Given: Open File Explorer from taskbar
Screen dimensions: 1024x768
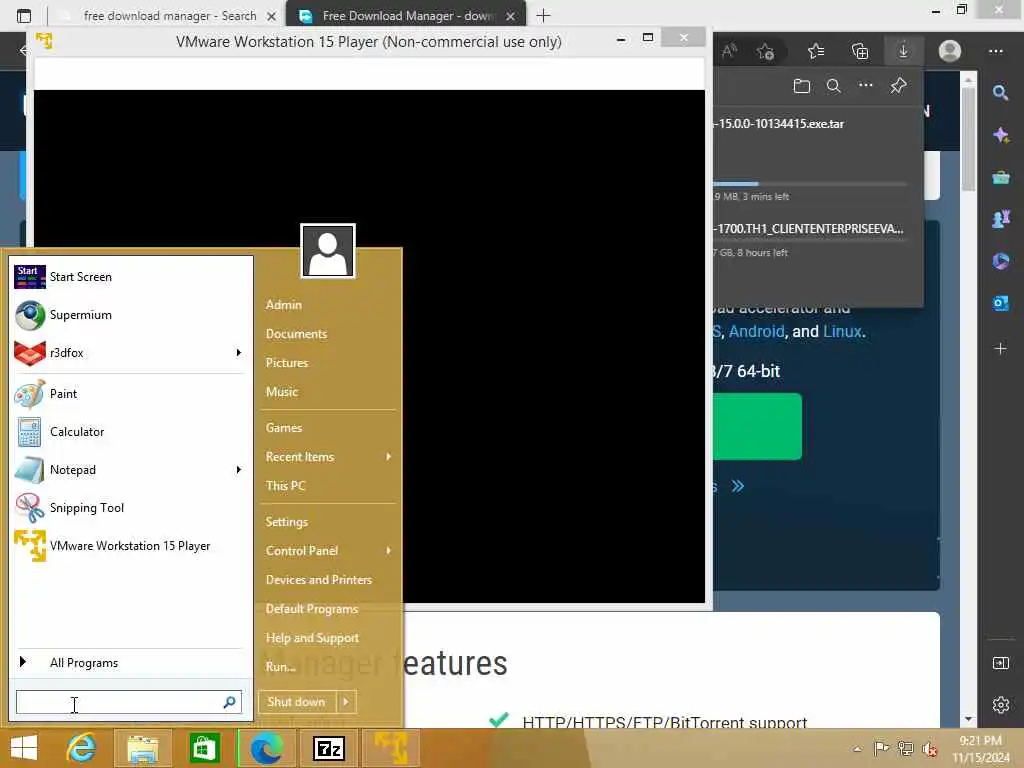Looking at the screenshot, I should pyautogui.click(x=142, y=748).
